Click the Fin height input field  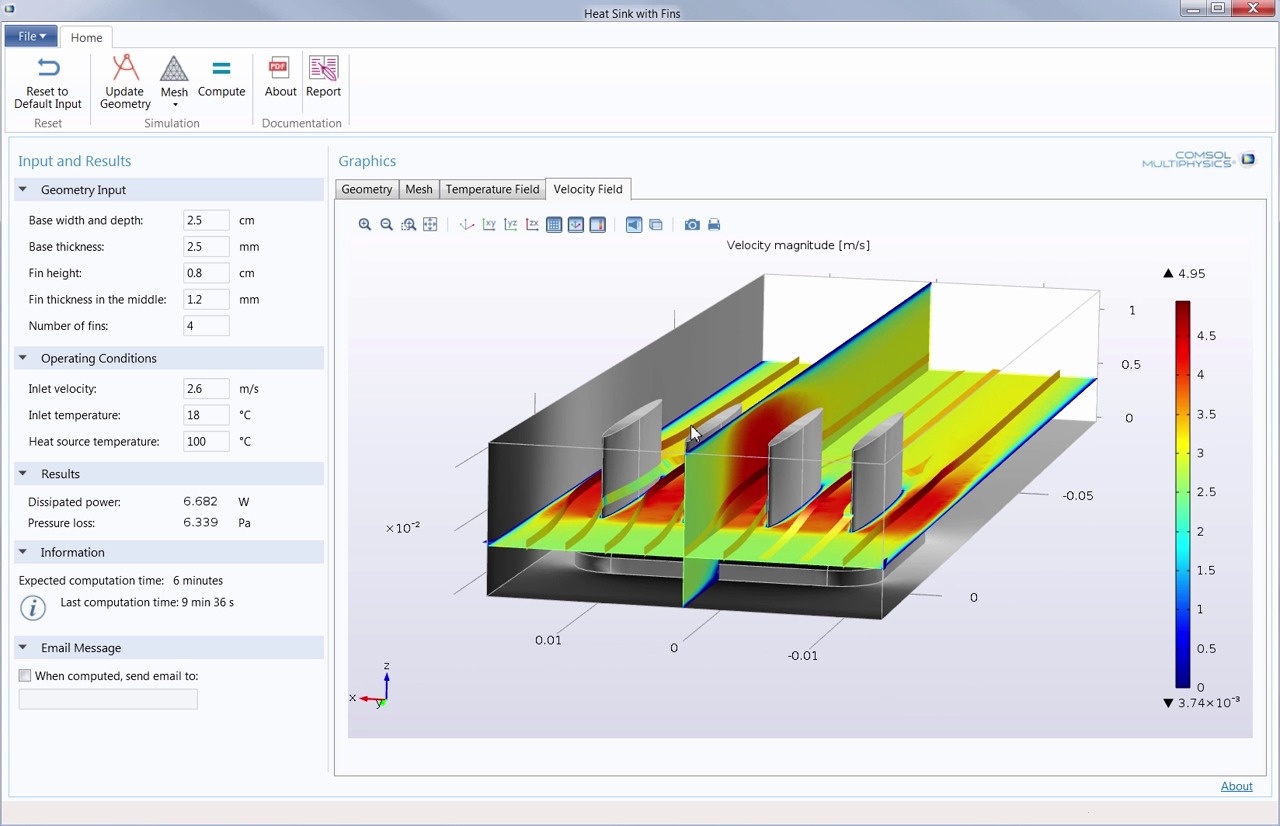click(x=206, y=273)
